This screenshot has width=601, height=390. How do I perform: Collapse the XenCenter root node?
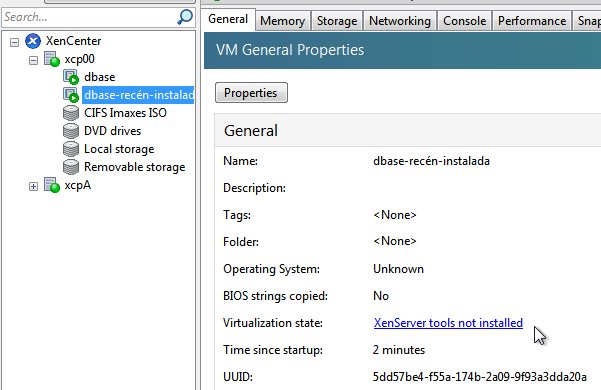coord(14,42)
